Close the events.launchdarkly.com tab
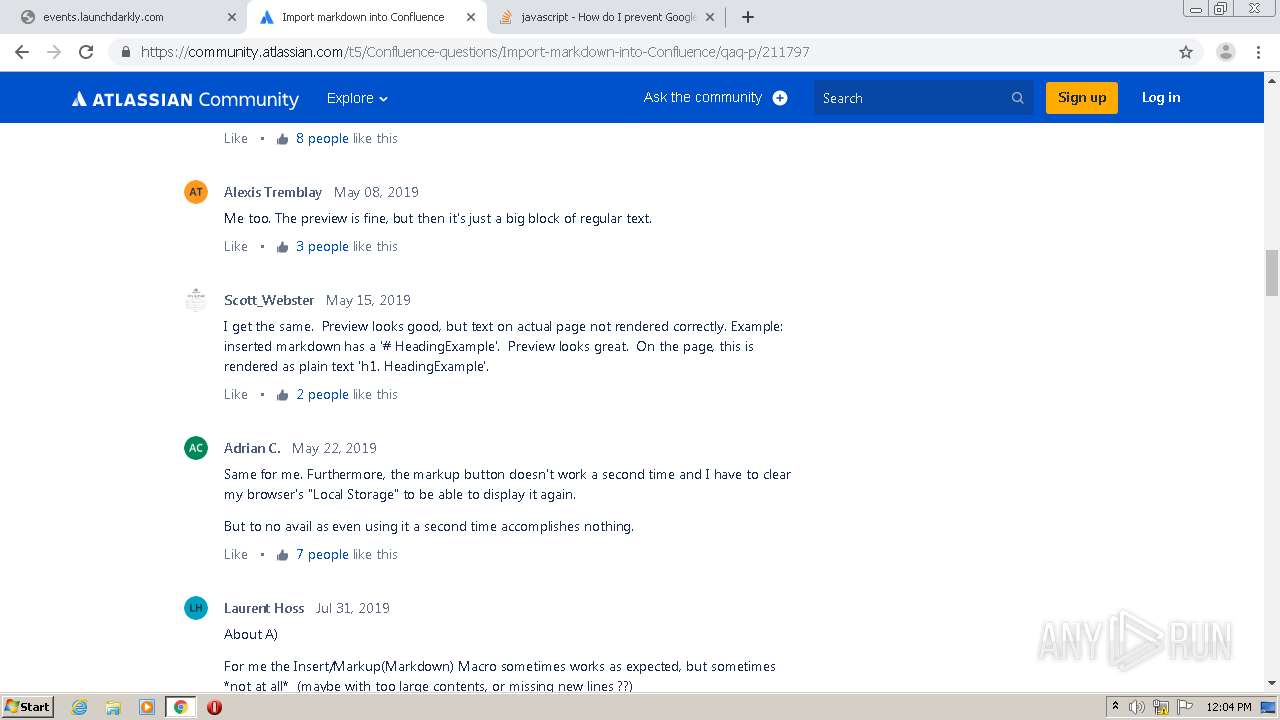Image resolution: width=1280 pixels, height=720 pixels. pyautogui.click(x=232, y=17)
